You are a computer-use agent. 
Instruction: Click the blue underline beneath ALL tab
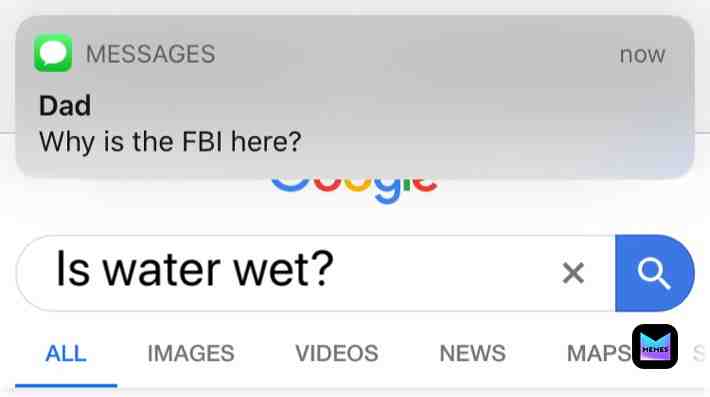pos(66,386)
